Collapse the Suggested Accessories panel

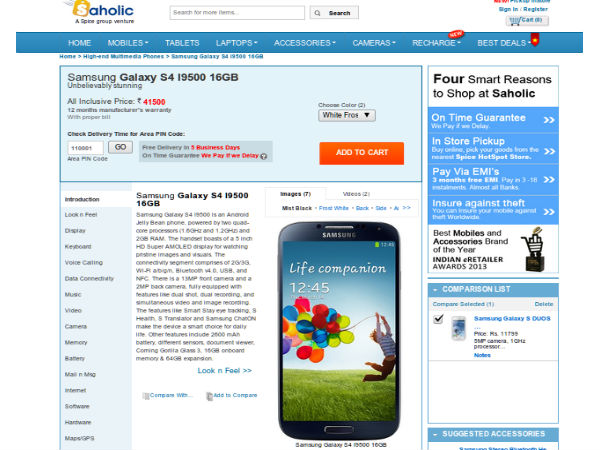(435, 434)
